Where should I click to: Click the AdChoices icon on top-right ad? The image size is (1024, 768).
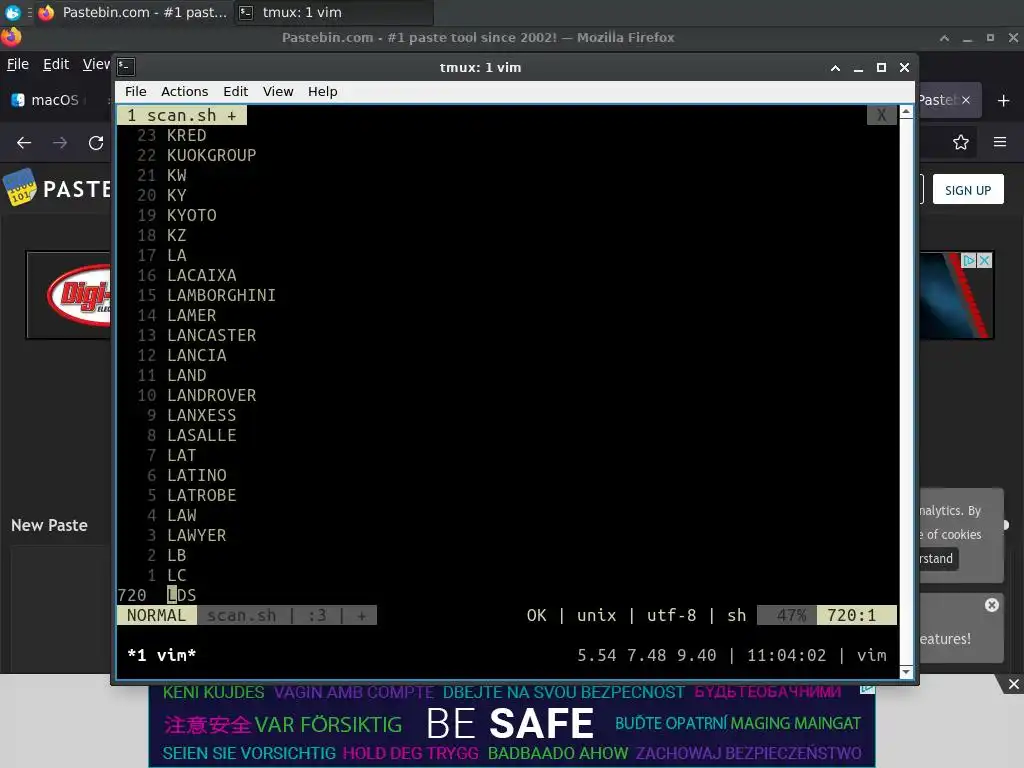coord(969,261)
